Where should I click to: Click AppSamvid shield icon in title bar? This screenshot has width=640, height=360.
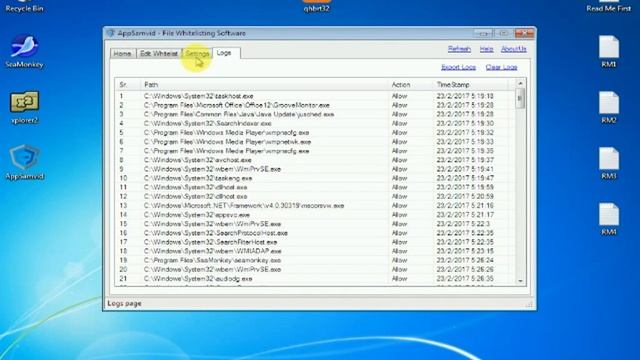[110, 33]
